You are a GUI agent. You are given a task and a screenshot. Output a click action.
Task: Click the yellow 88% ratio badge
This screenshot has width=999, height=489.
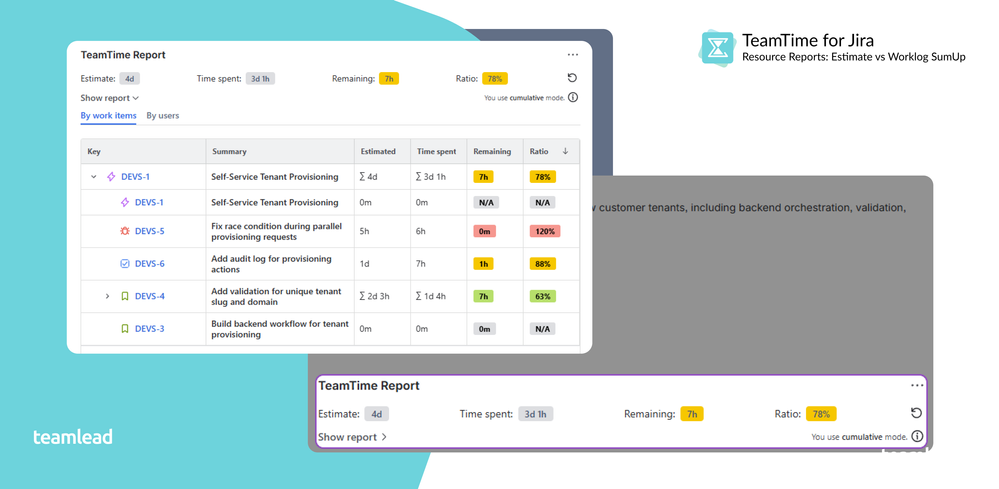[542, 264]
